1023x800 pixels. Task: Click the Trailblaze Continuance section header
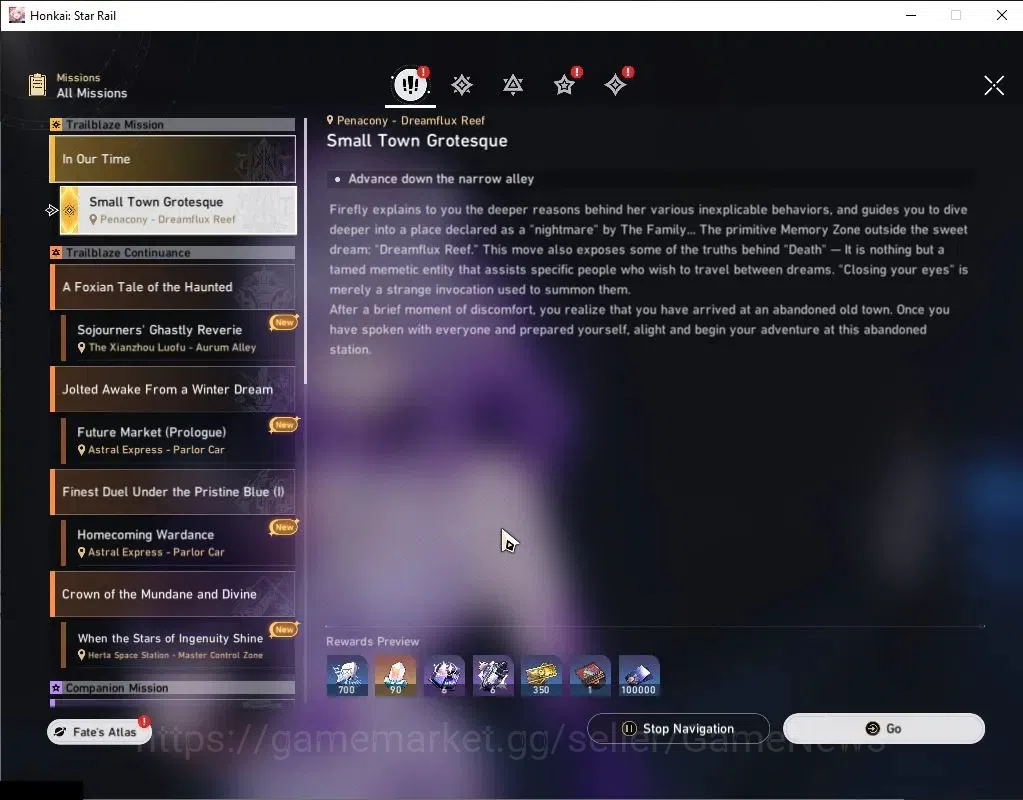pos(173,253)
